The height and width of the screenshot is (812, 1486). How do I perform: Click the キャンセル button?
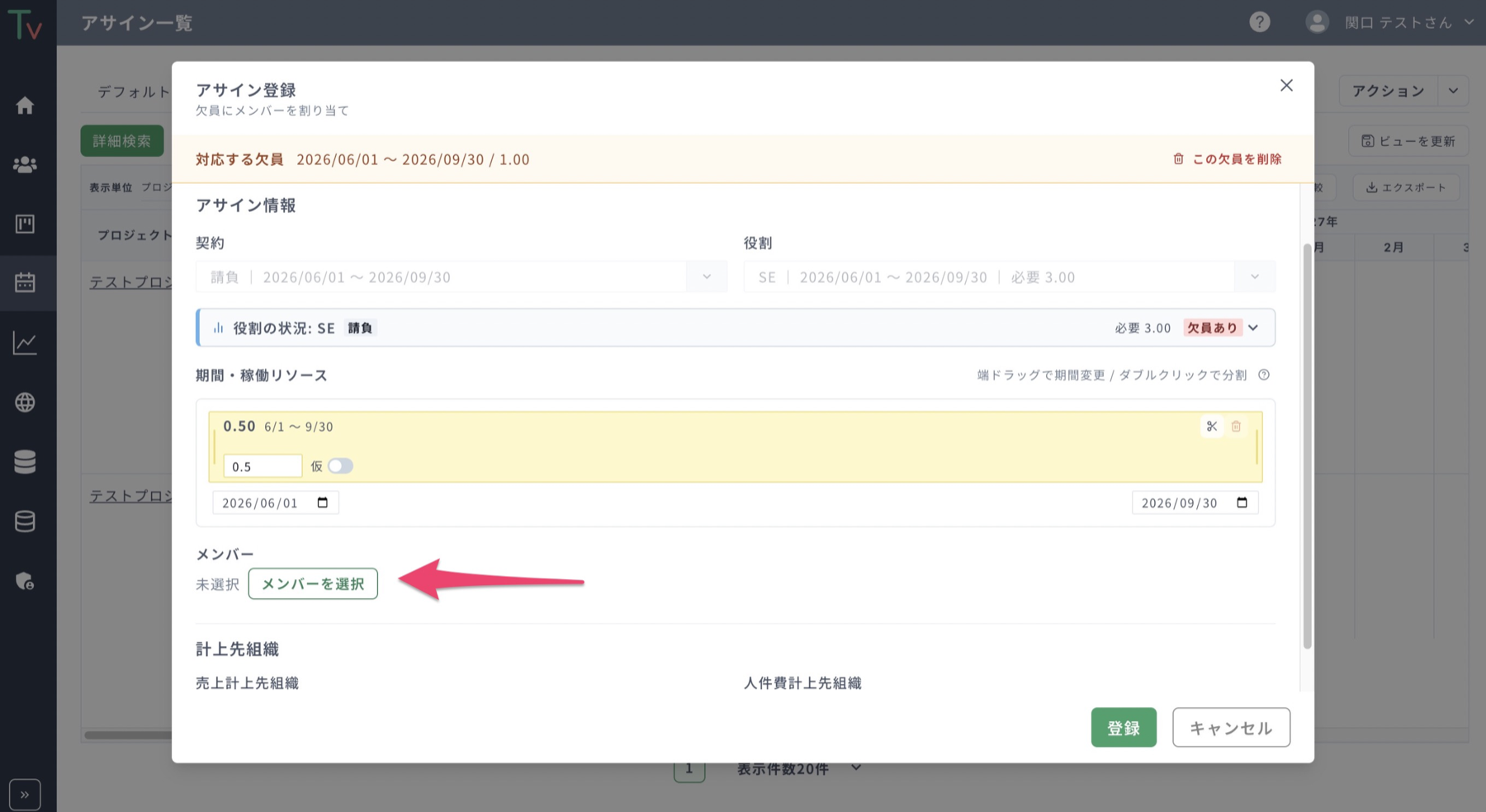(x=1231, y=728)
